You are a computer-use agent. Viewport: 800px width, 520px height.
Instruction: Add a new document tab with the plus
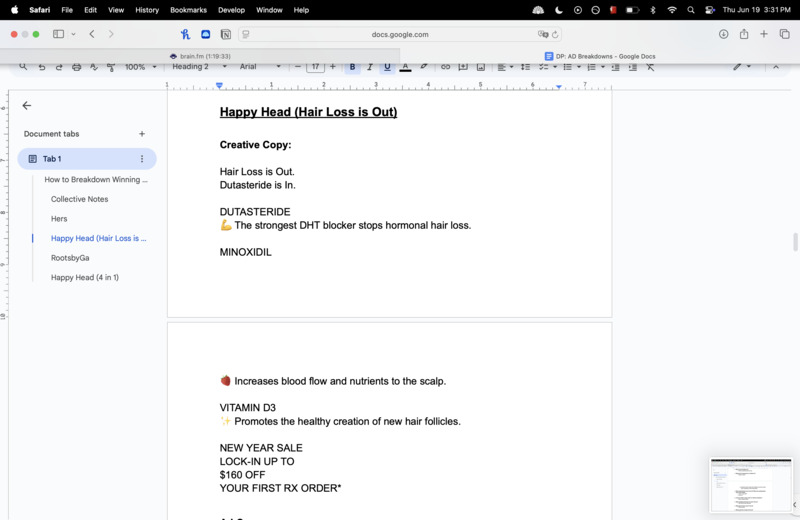pos(142,134)
